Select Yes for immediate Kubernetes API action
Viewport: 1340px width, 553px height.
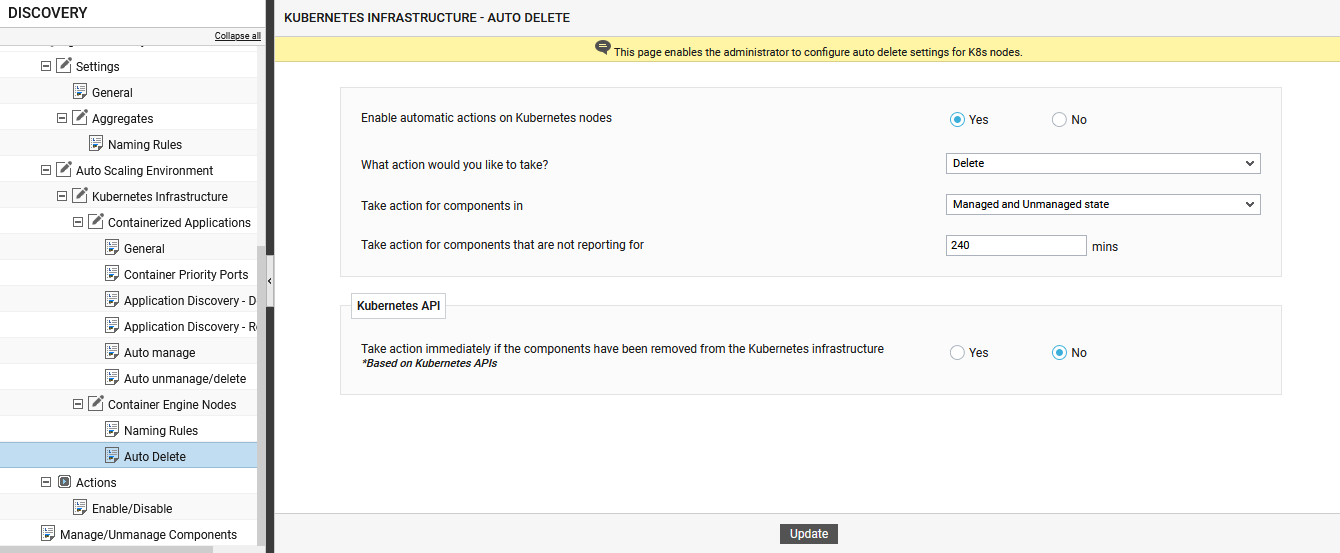coord(957,353)
